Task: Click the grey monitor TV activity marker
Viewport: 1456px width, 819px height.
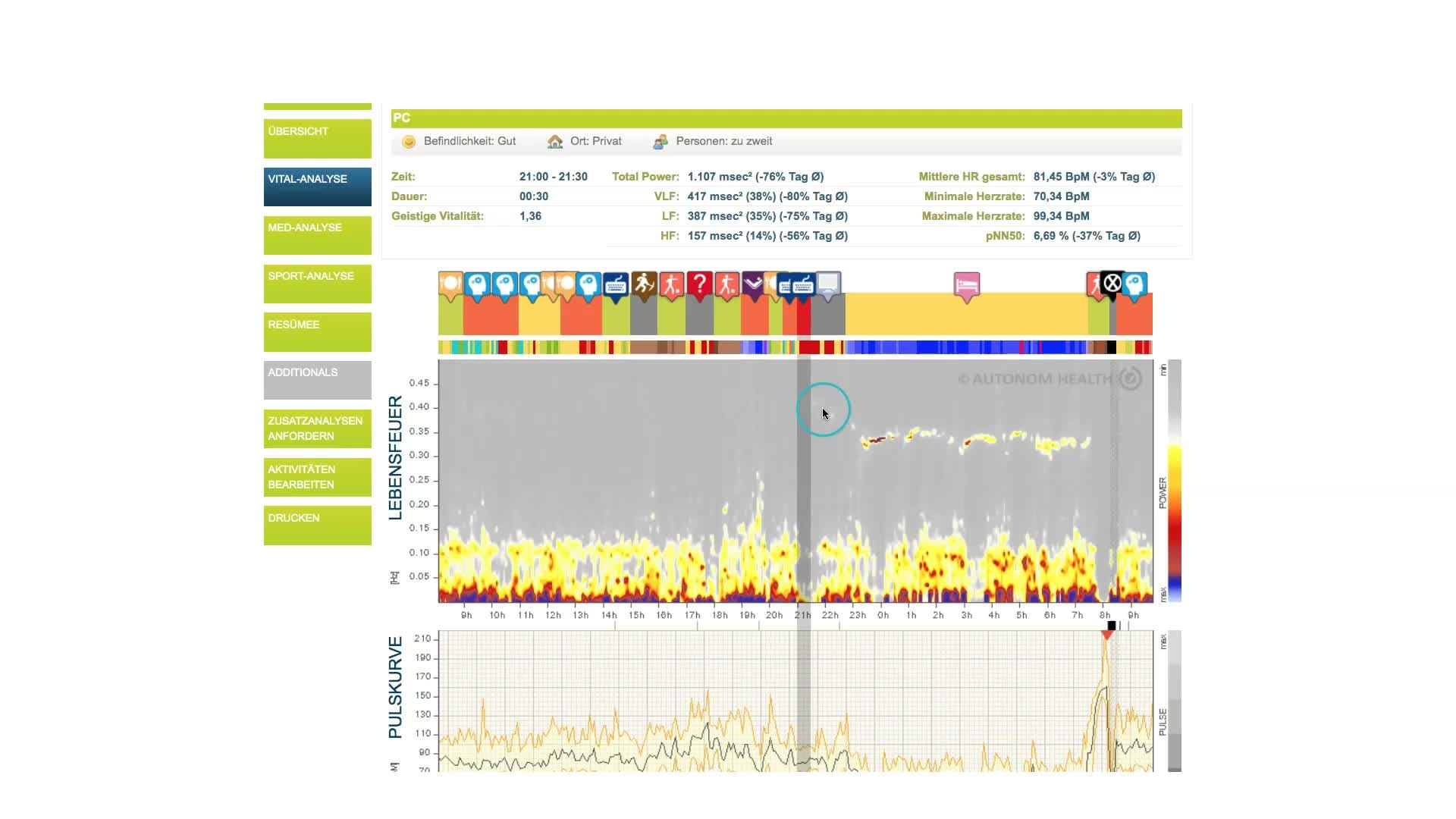Action: [x=828, y=284]
